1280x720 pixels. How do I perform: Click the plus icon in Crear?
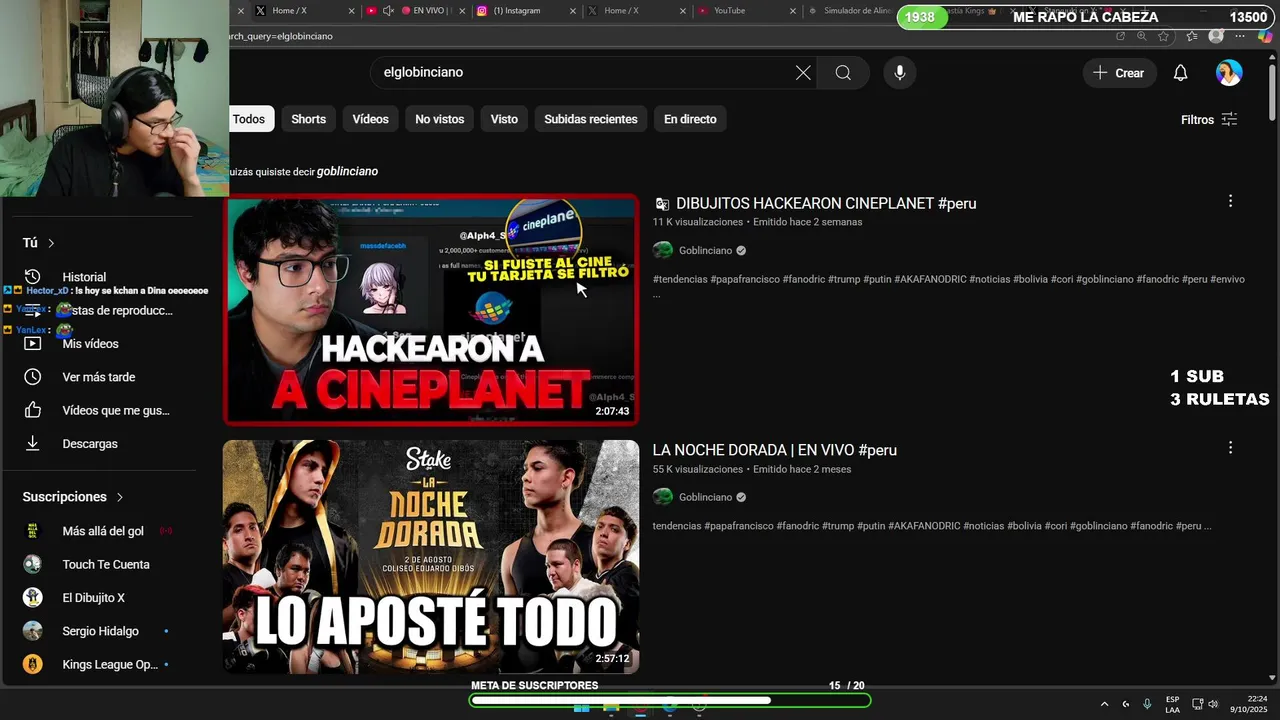click(x=1100, y=73)
